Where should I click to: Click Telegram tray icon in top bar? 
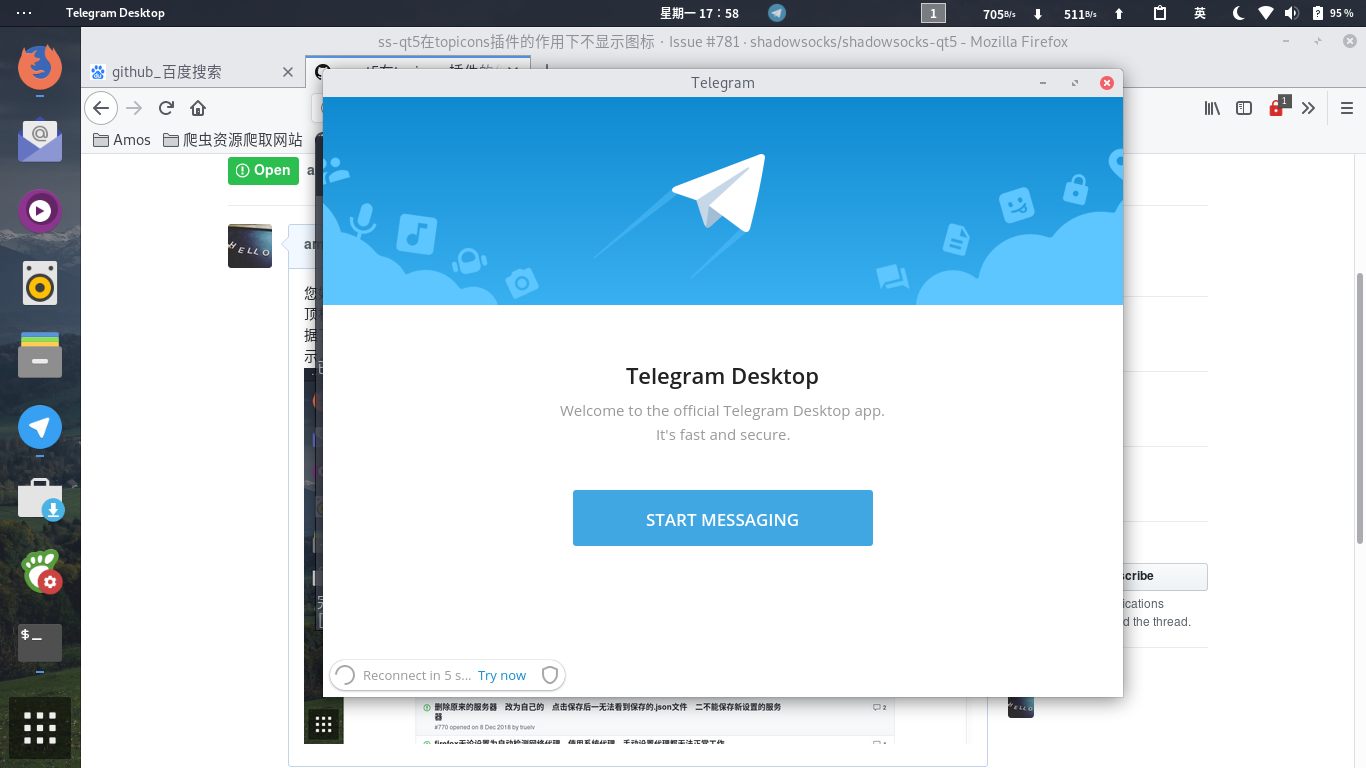click(777, 13)
